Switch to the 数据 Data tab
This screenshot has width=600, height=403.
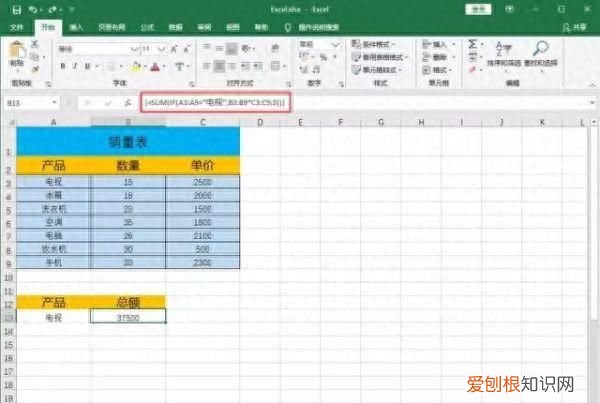[176, 27]
